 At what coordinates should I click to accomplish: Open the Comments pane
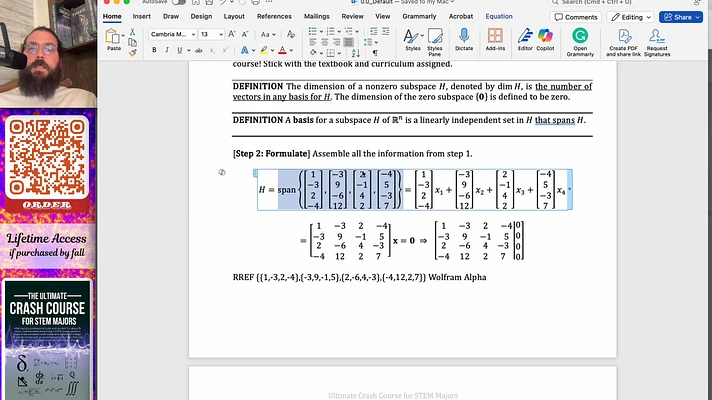[576, 17]
